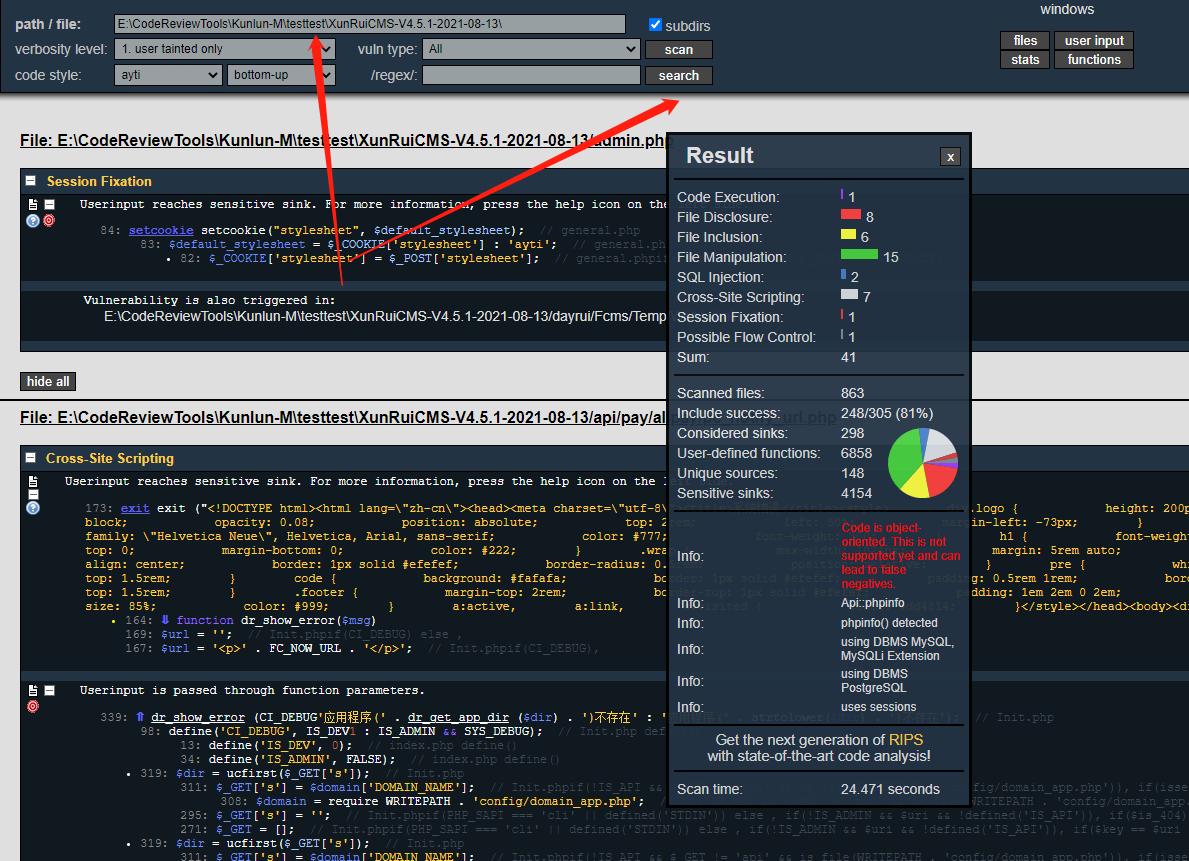Click the hide all button

pos(48,382)
